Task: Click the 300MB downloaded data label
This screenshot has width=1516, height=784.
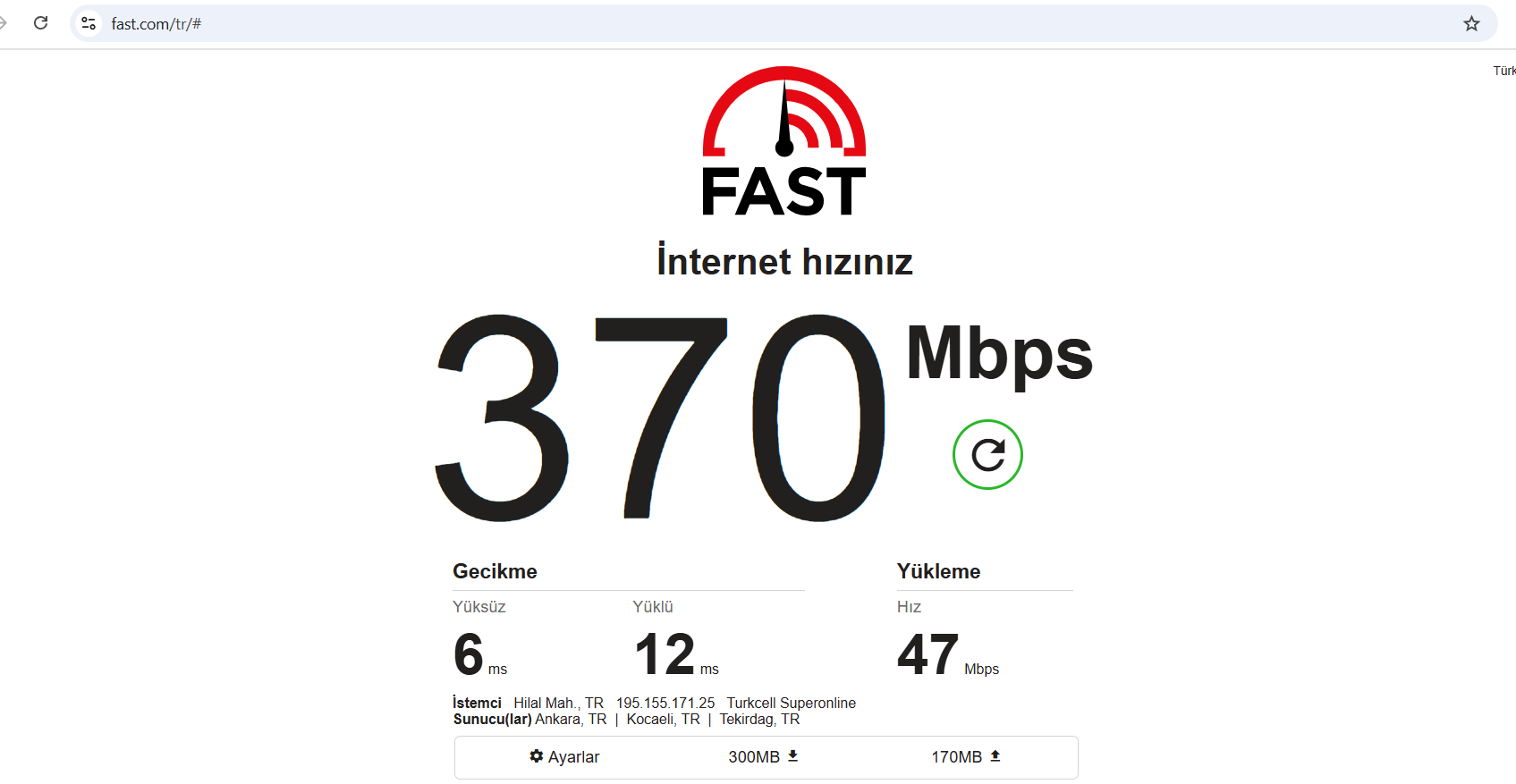Action: (x=754, y=757)
